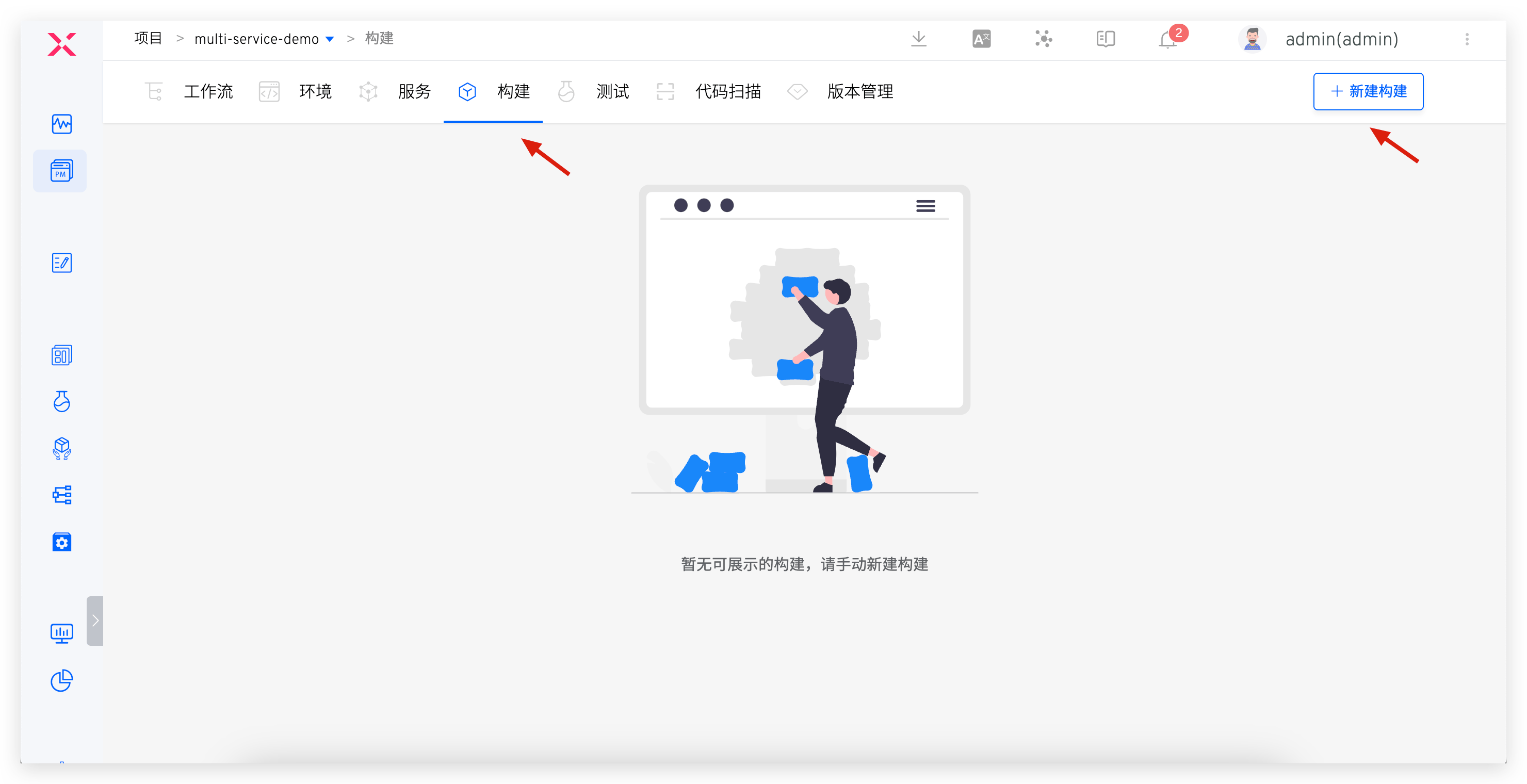The image size is (1527, 784).
Task: Expand the collapsed left sidebar
Action: [95, 620]
